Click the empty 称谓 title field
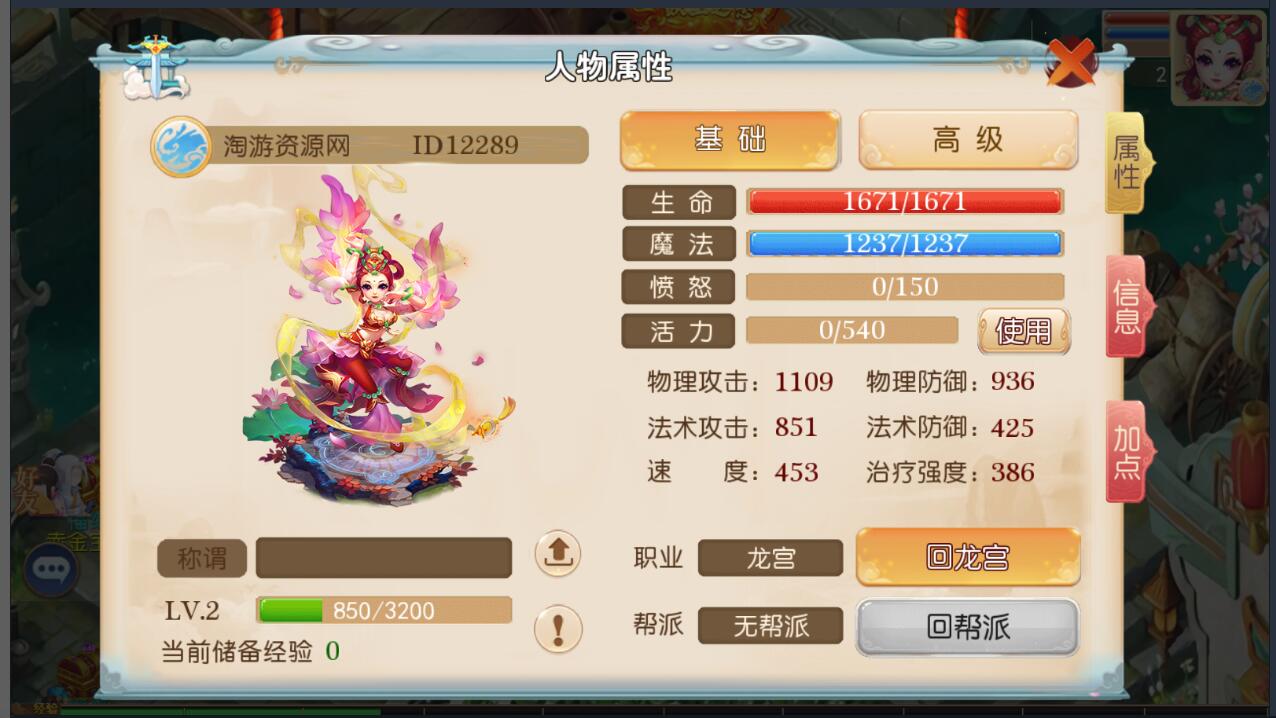This screenshot has width=1276, height=718. [384, 558]
